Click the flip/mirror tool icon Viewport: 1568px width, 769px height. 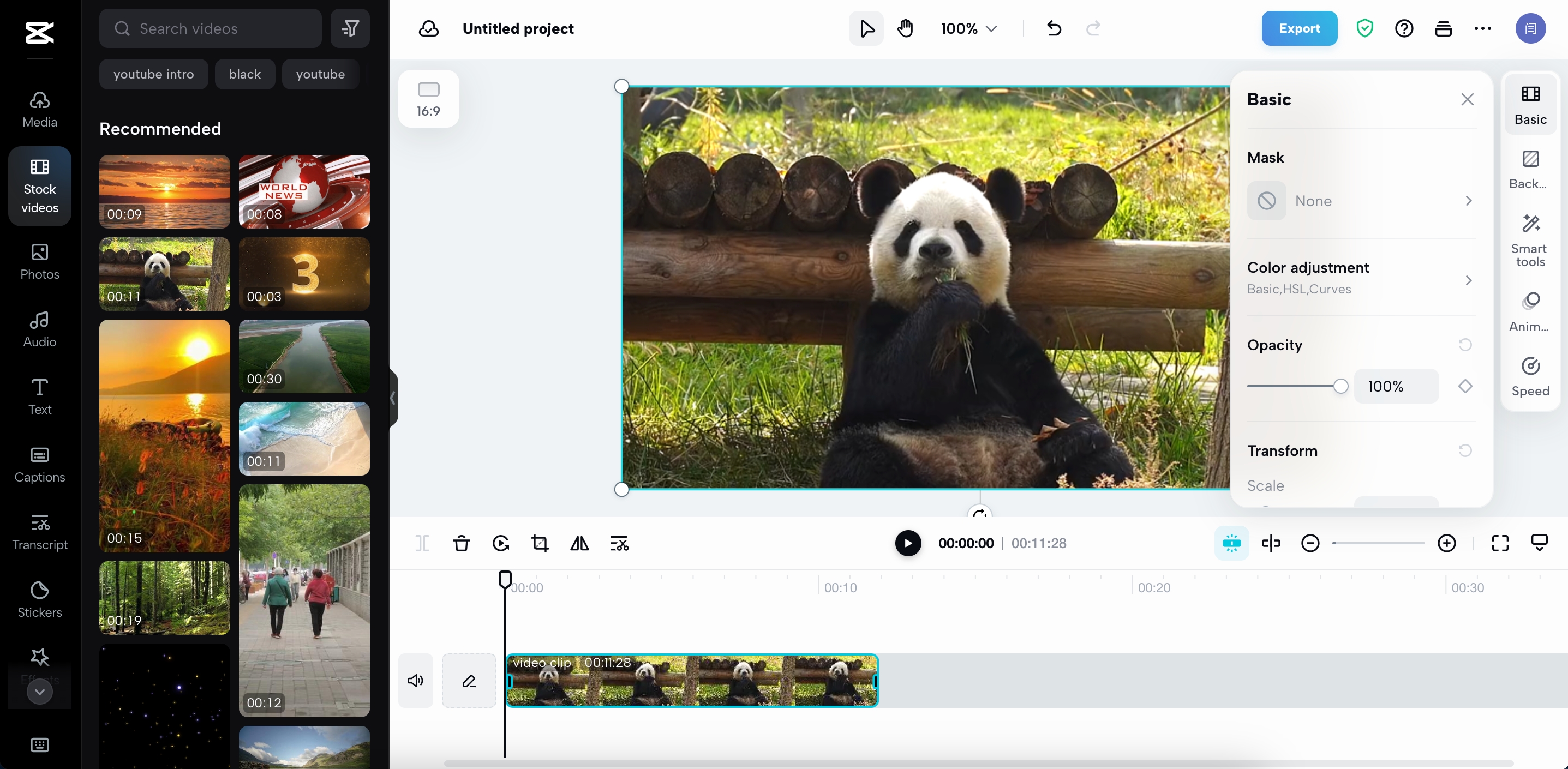click(x=579, y=543)
